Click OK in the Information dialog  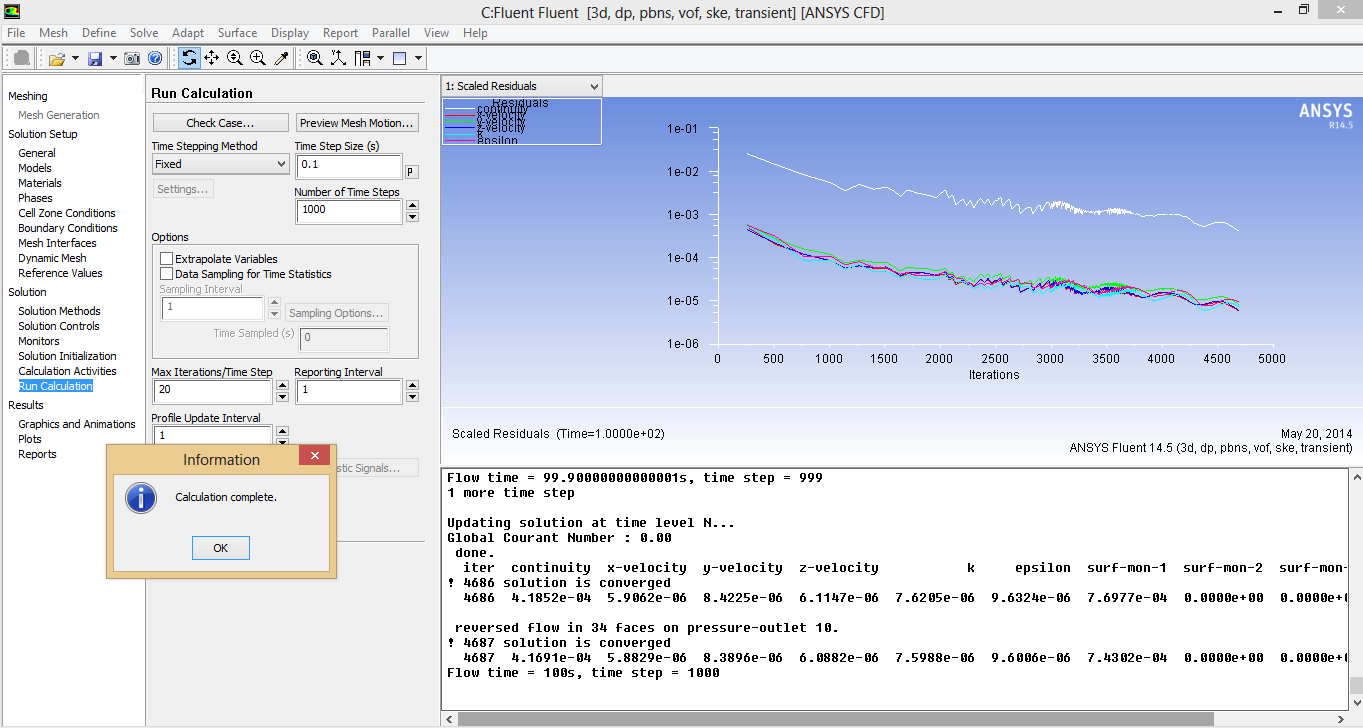tap(221, 548)
